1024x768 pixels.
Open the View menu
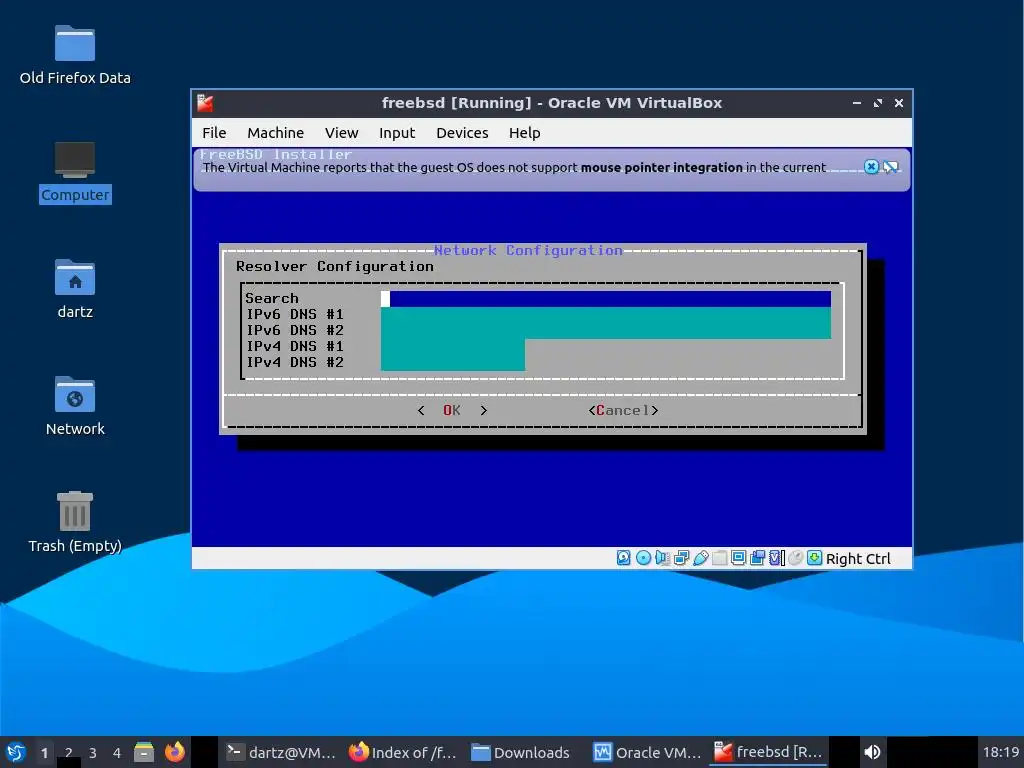(x=342, y=133)
